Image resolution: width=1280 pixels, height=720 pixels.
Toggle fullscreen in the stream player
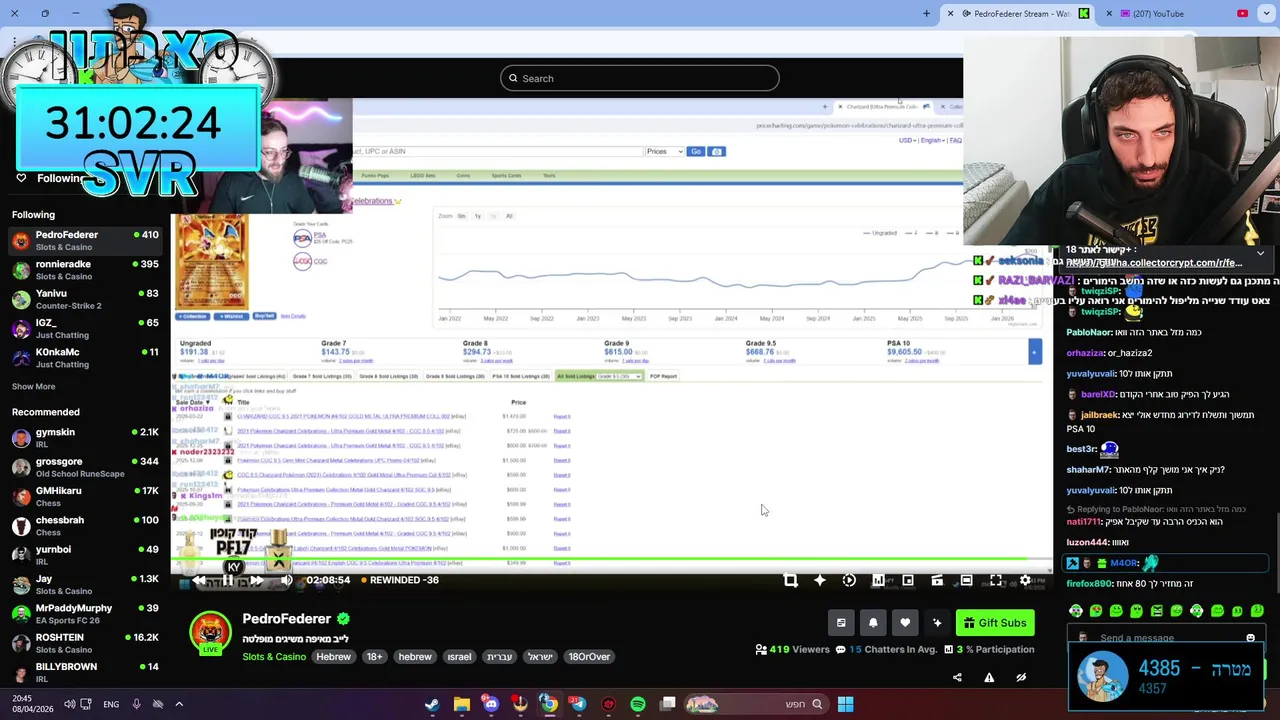click(996, 580)
